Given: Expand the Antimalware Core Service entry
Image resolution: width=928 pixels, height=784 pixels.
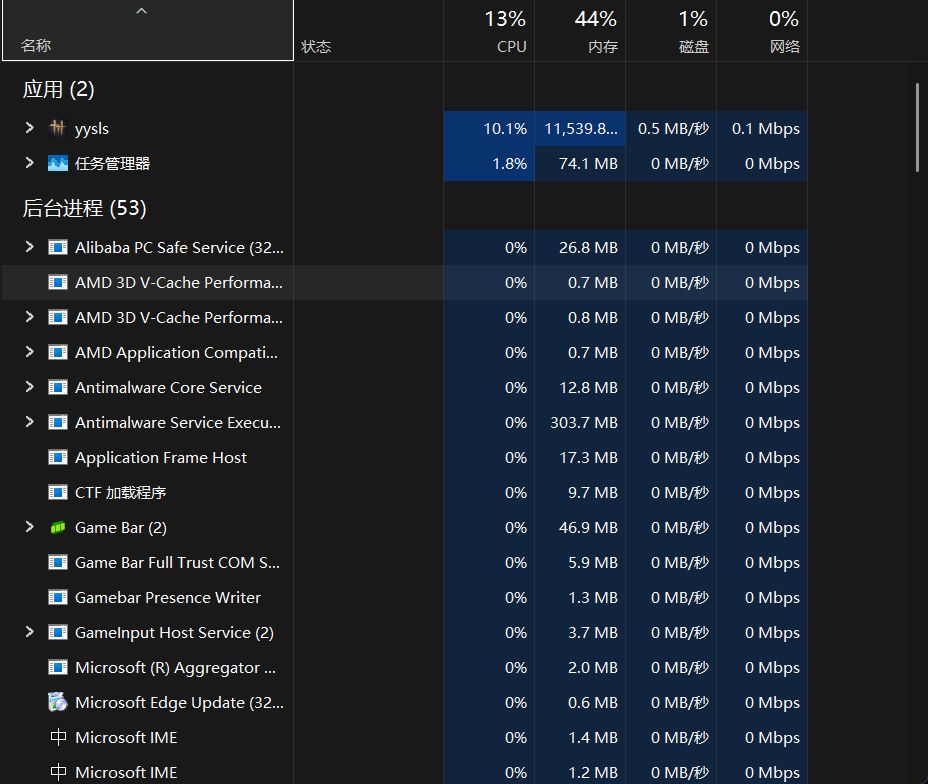Looking at the screenshot, I should pos(28,387).
